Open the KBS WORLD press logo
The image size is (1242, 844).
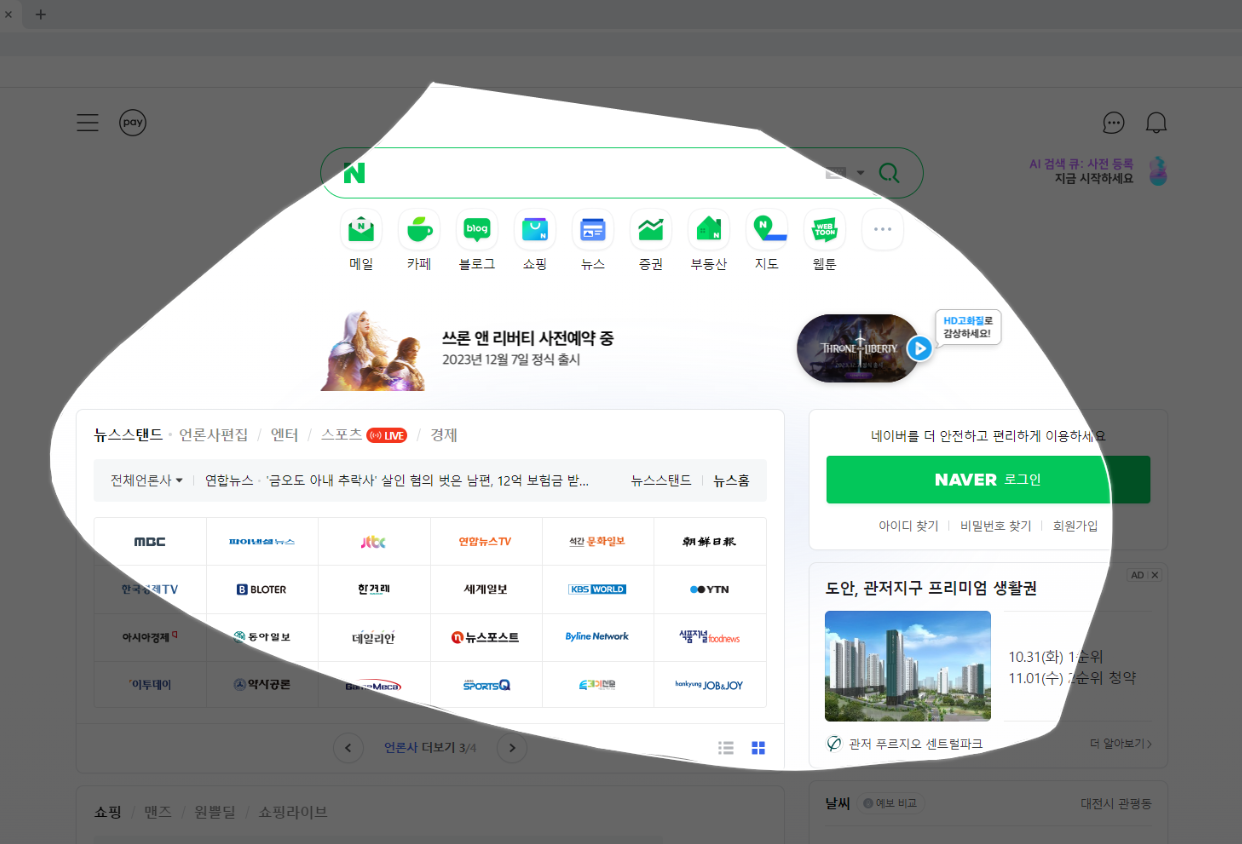coord(598,589)
